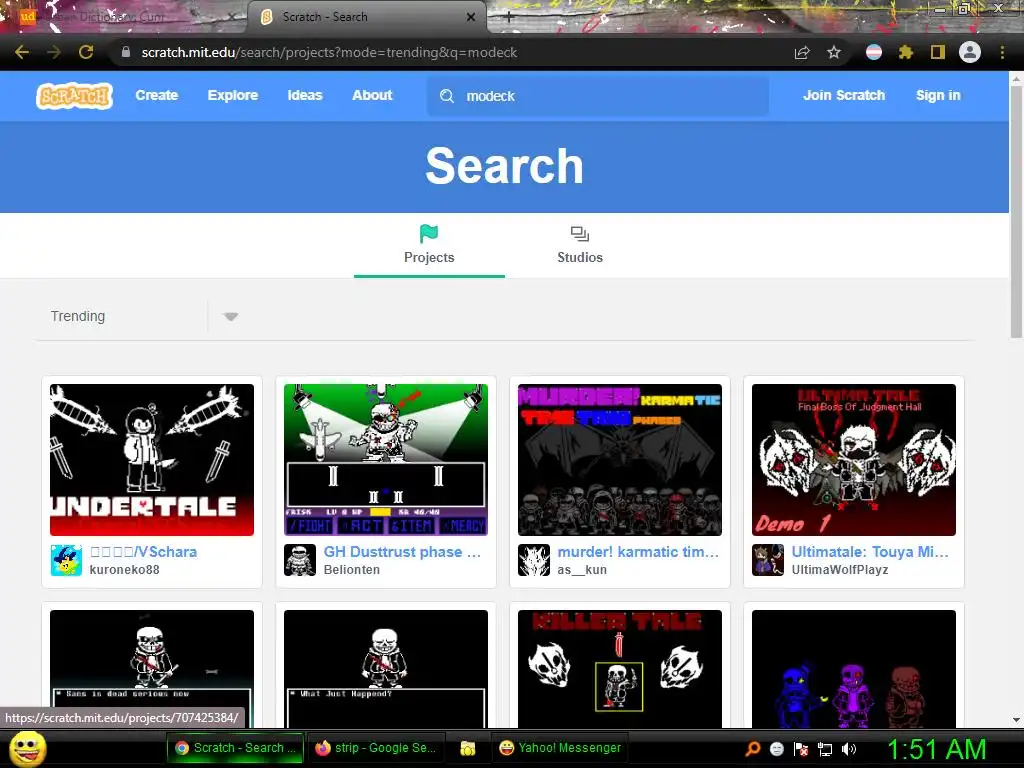
Task: Click as__kun's avatar icon
Action: 534,560
